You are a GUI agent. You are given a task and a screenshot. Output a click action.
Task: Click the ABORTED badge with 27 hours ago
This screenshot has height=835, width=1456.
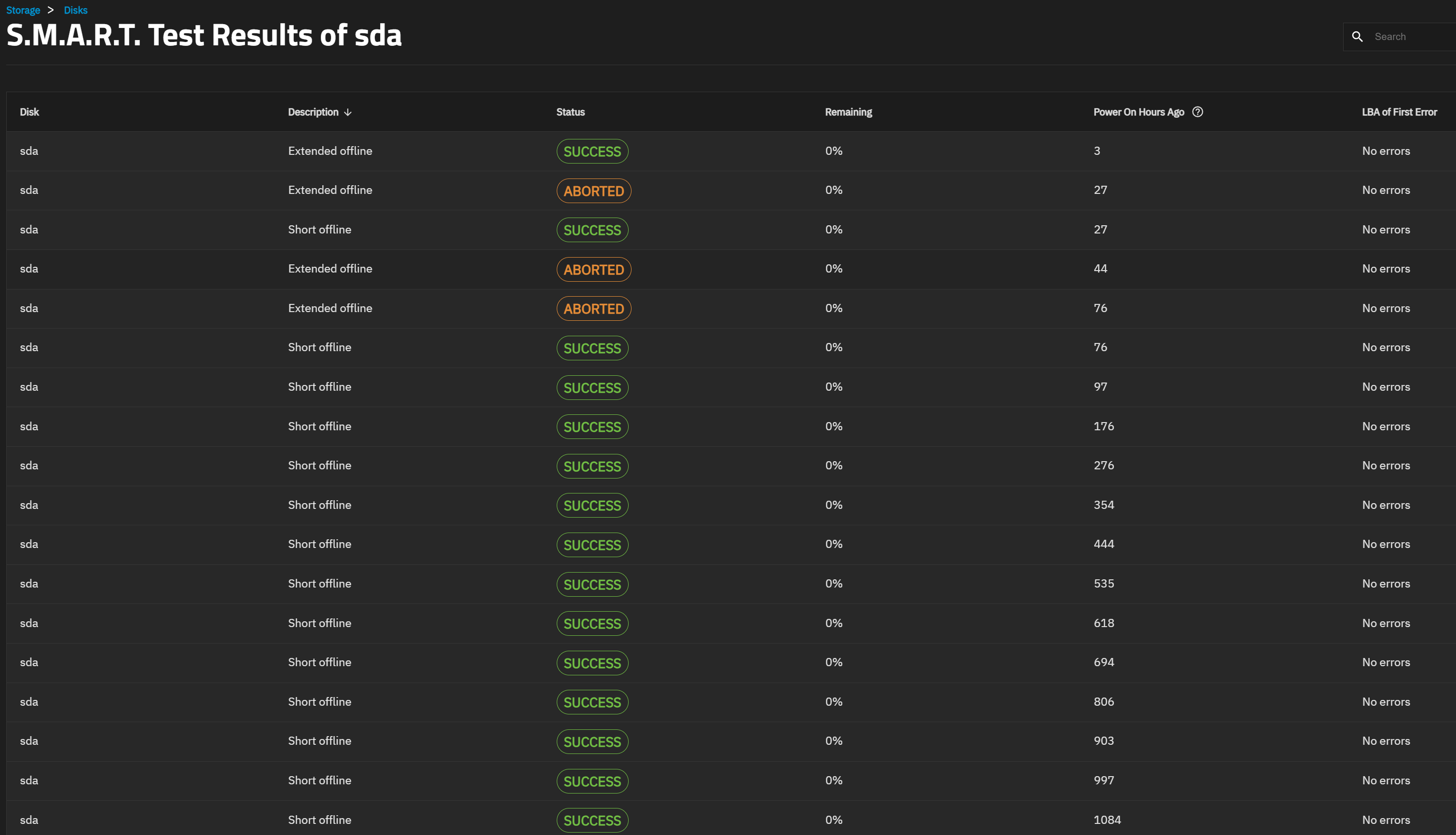pyautogui.click(x=593, y=191)
